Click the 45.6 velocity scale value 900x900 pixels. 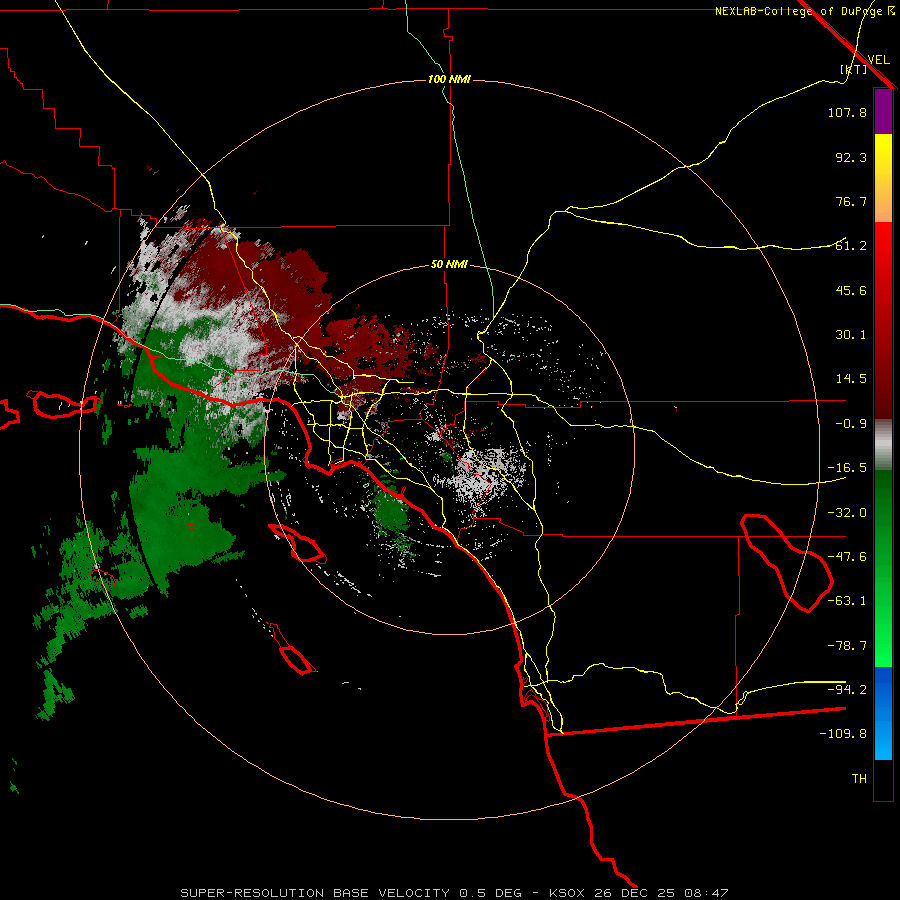coord(851,290)
